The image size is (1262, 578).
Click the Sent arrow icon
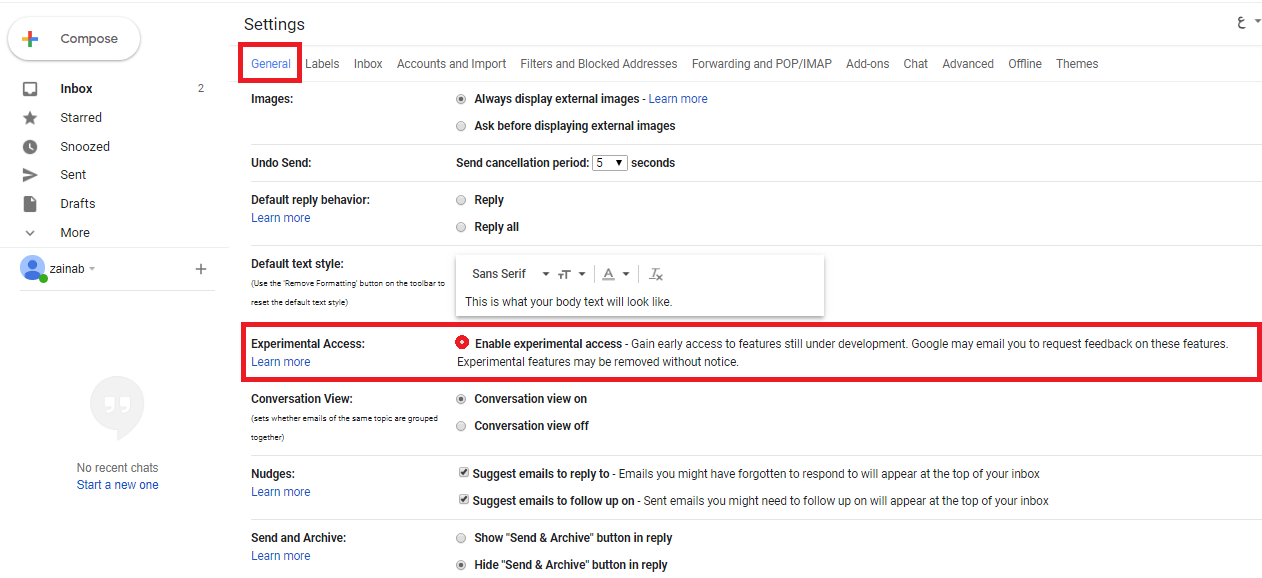(30, 175)
